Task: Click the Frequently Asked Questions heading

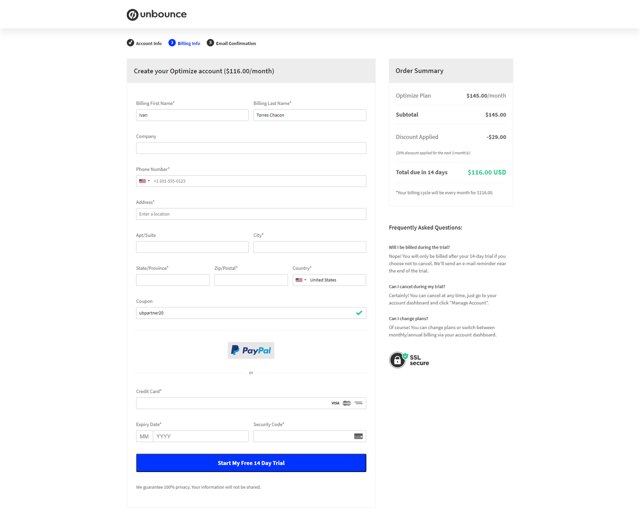Action: pos(425,228)
